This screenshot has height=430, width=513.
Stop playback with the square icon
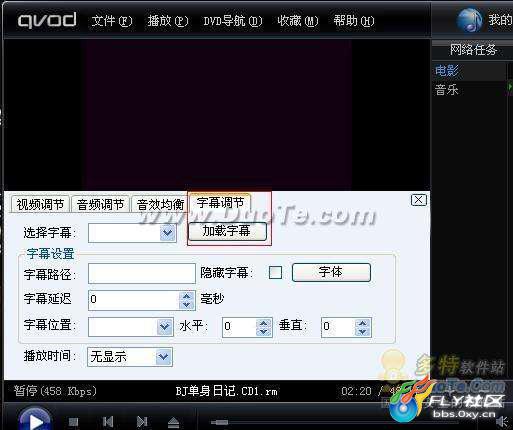point(73,422)
